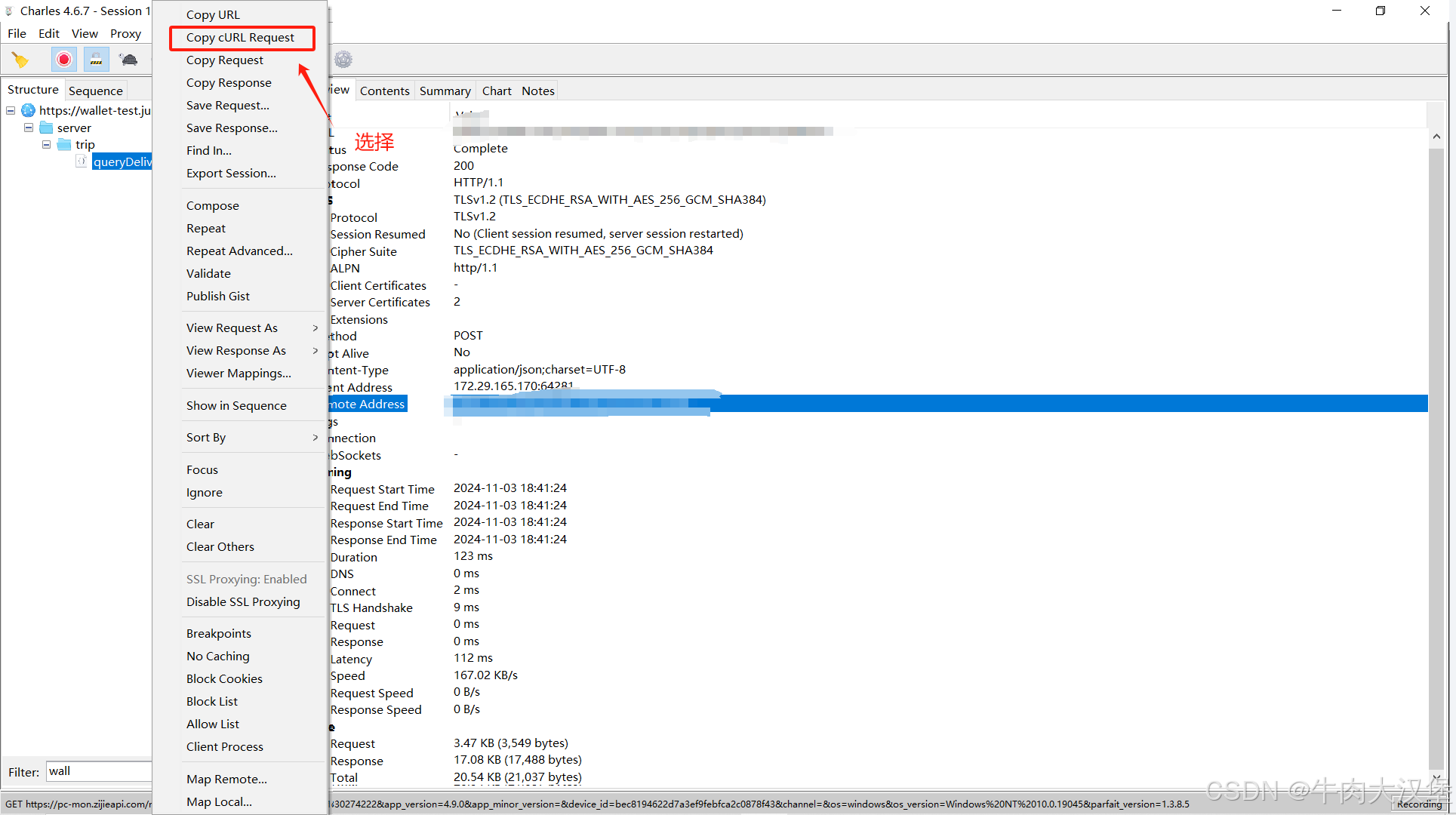1456x815 pixels.
Task: Click the Filter text input field
Action: [x=98, y=771]
